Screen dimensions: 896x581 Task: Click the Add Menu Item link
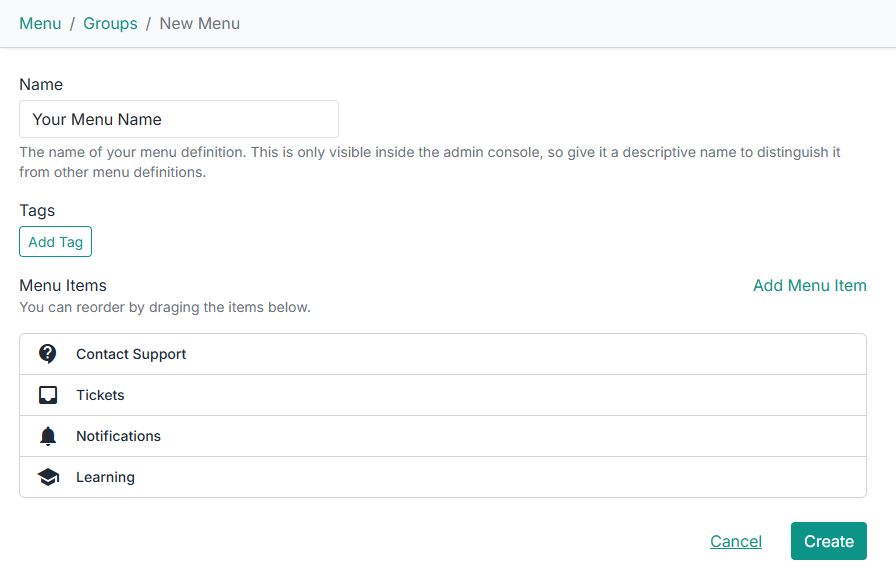(809, 285)
